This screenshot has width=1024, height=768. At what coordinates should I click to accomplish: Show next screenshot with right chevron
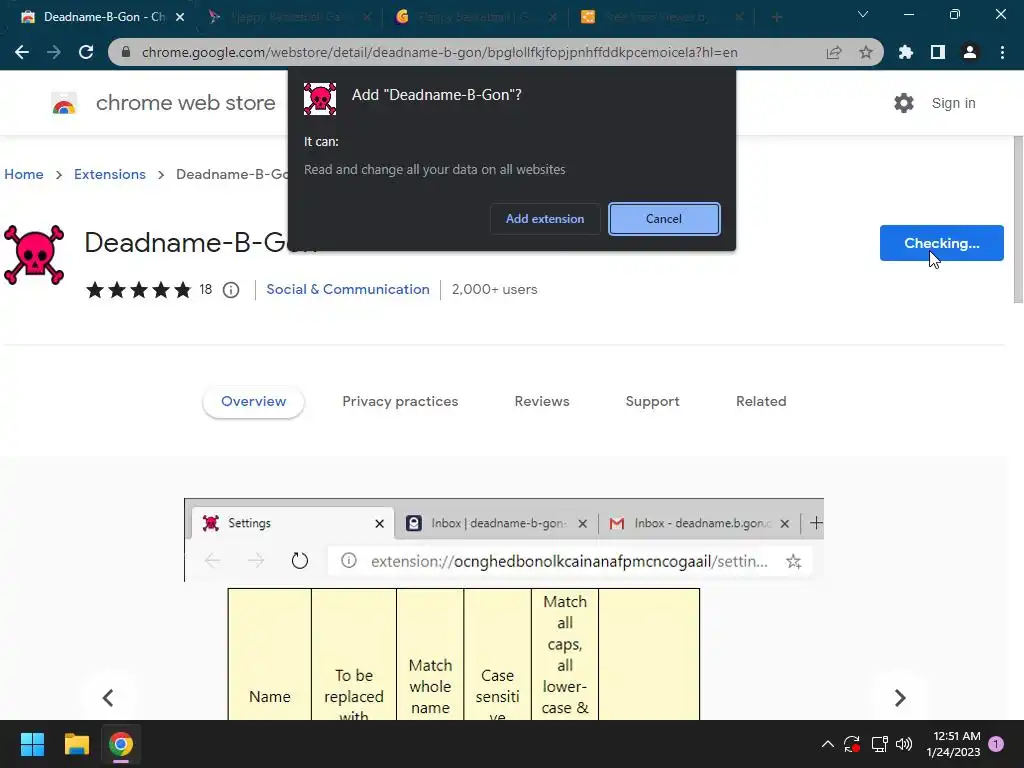(900, 697)
